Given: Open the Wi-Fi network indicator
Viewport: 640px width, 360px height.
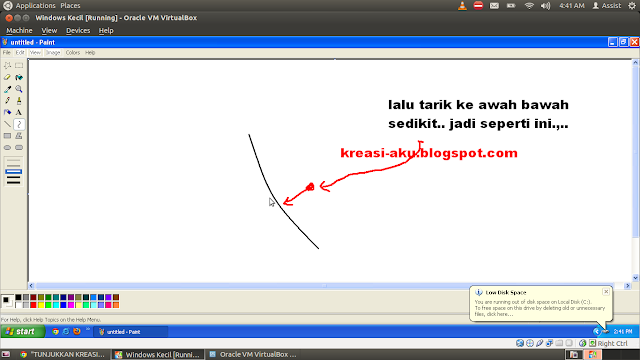Looking at the screenshot, I should click(x=529, y=6).
